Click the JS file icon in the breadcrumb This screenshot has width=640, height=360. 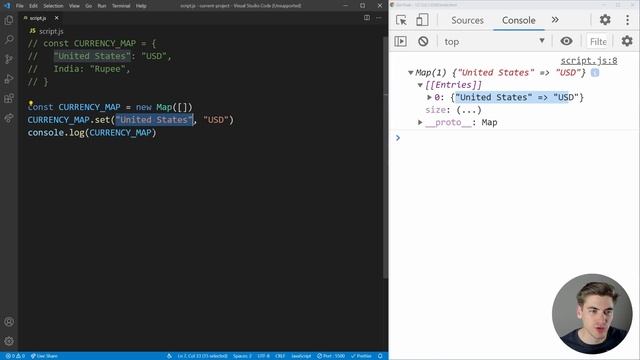tap(32, 31)
